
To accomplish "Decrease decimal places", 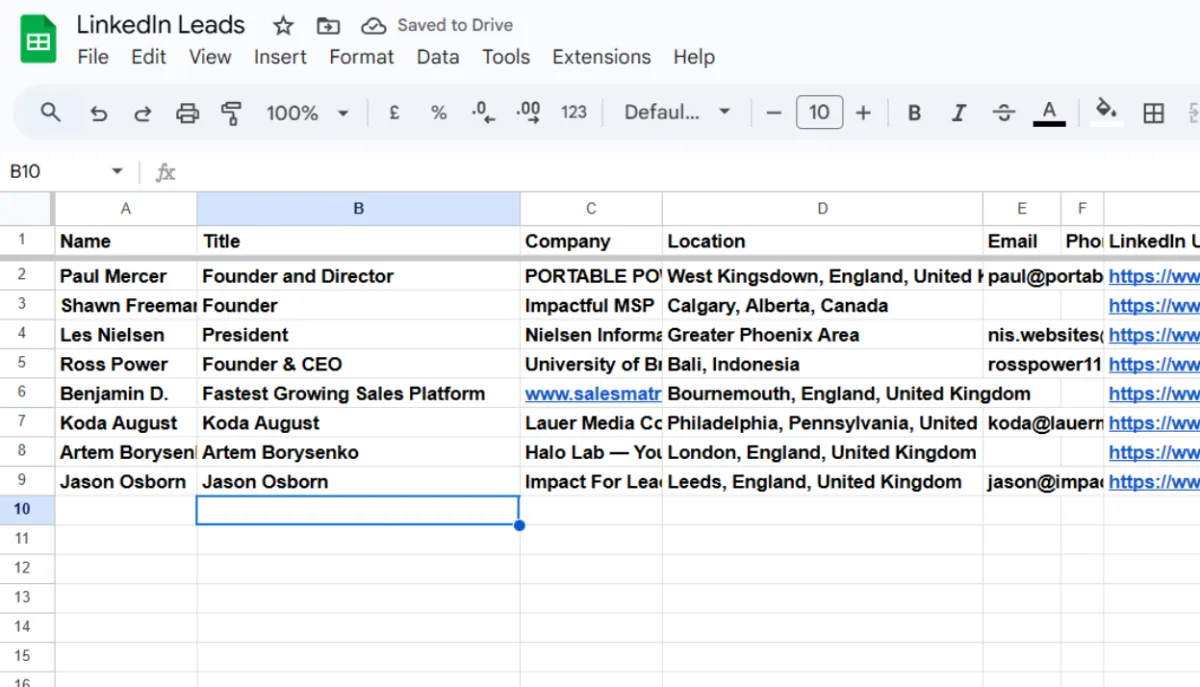I will (483, 113).
